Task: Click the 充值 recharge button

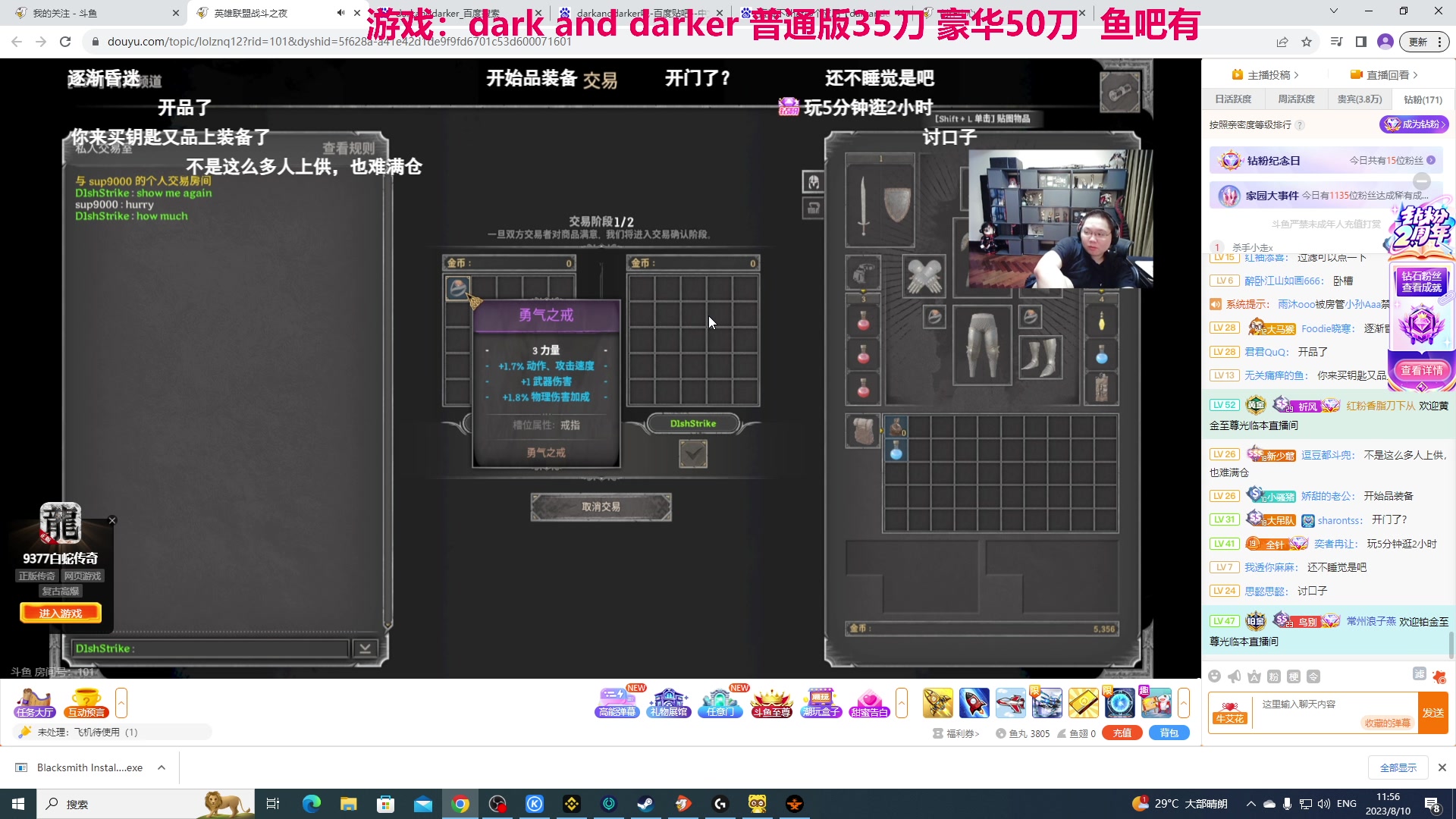Action: [x=1122, y=733]
